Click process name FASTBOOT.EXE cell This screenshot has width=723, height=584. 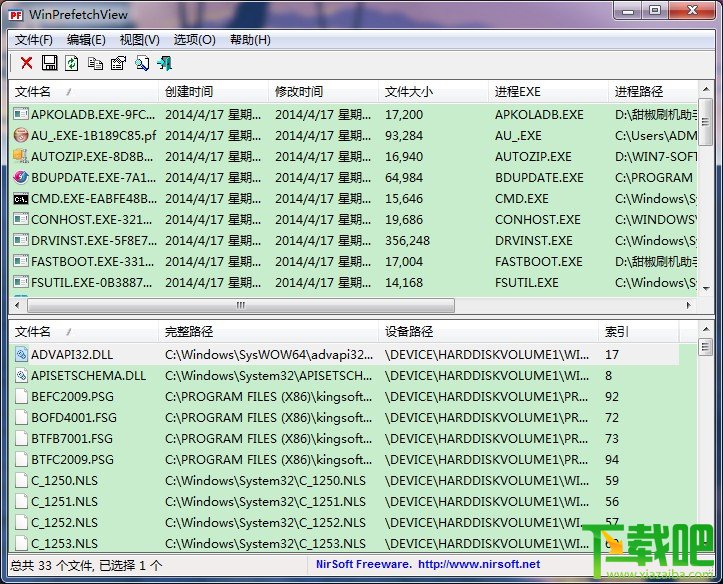[x=539, y=261]
